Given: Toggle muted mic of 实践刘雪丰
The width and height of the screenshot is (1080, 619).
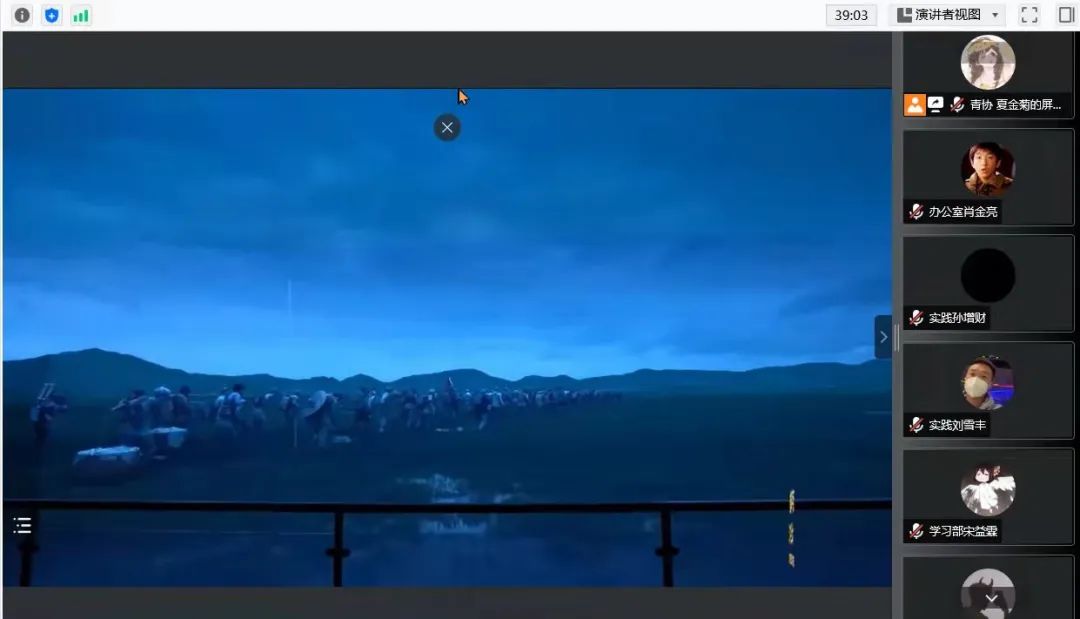Looking at the screenshot, I should (916, 425).
